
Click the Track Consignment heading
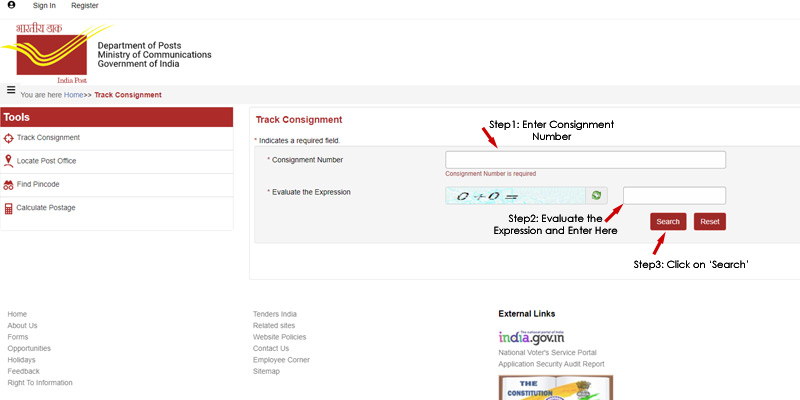click(299, 120)
